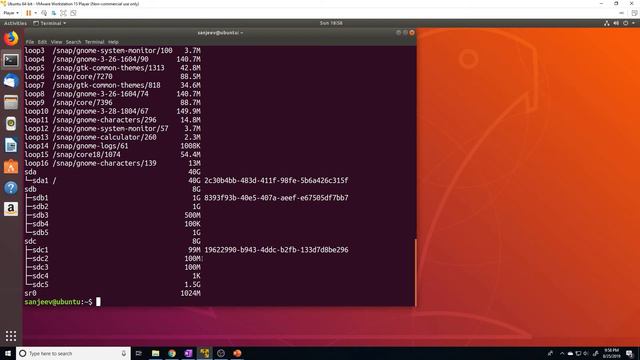Click the sdc1 UUID text 19622990
Screen dimensions: 640x360
[x=276, y=250]
